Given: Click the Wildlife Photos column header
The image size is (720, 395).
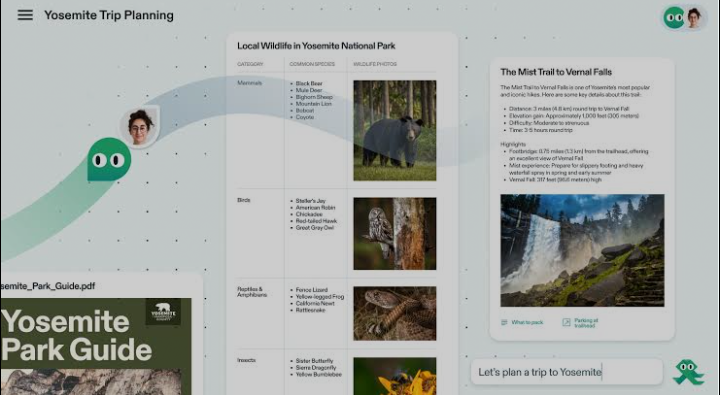Looking at the screenshot, I should coord(375,64).
